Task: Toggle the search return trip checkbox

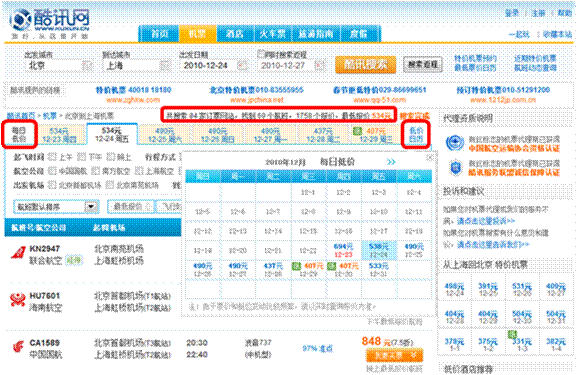Action: pos(260,54)
